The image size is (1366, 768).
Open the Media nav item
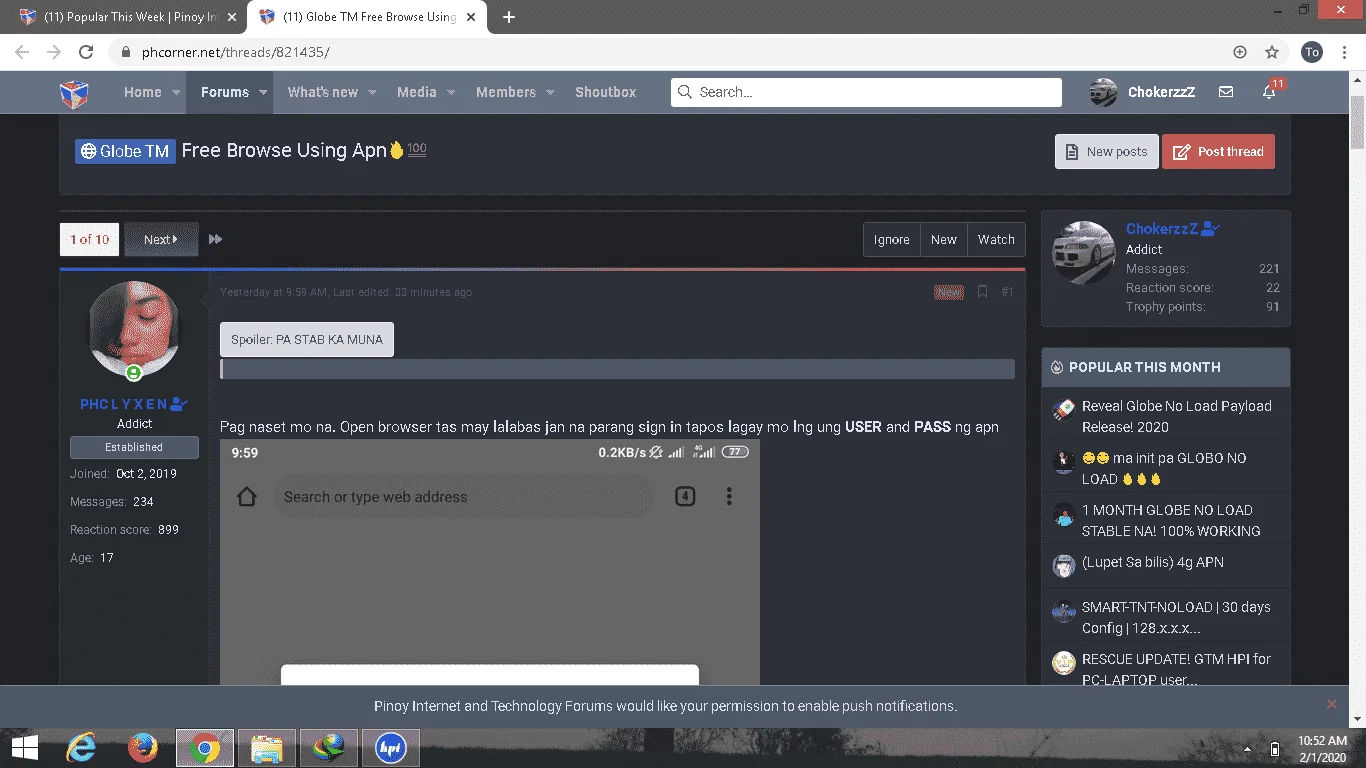[x=416, y=92]
